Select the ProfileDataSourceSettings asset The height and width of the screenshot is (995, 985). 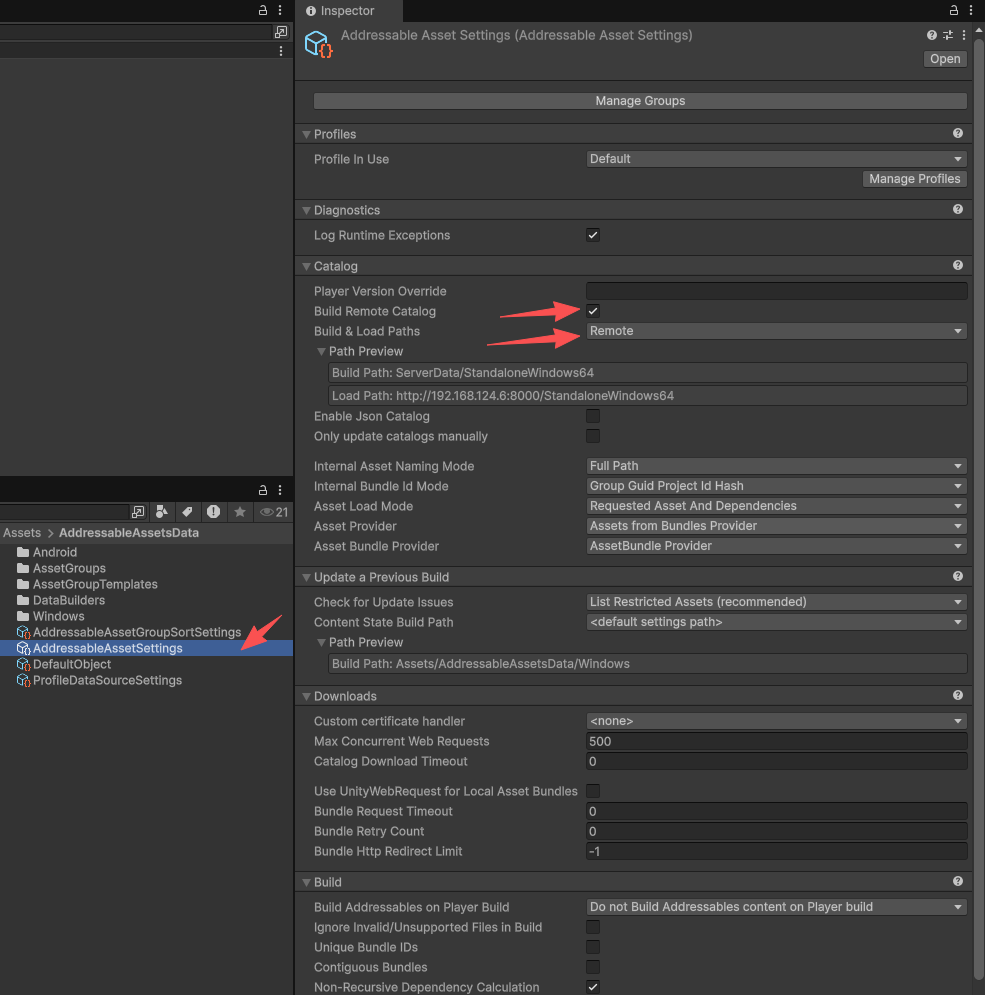[x=107, y=680]
